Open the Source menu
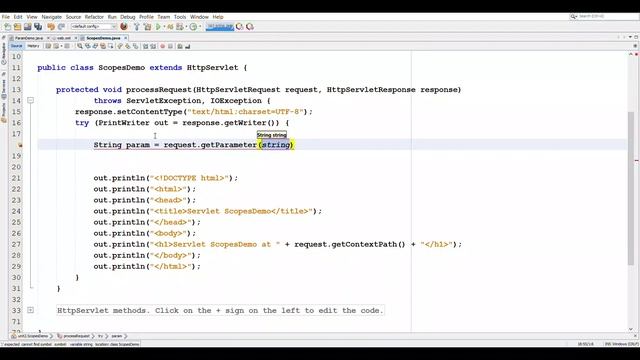The height and width of the screenshot is (360, 640). pos(73,17)
